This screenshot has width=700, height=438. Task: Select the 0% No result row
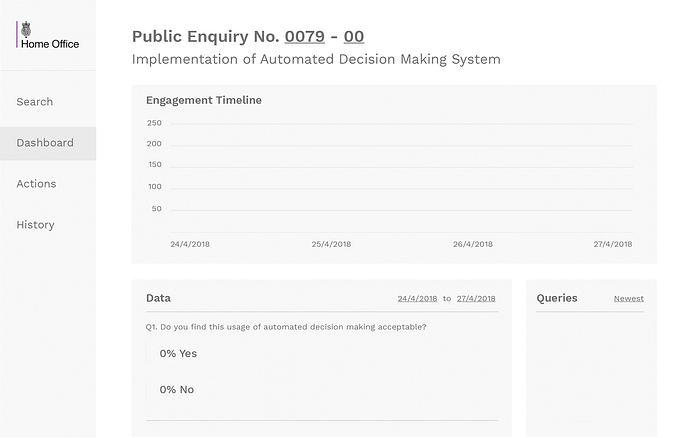(321, 390)
